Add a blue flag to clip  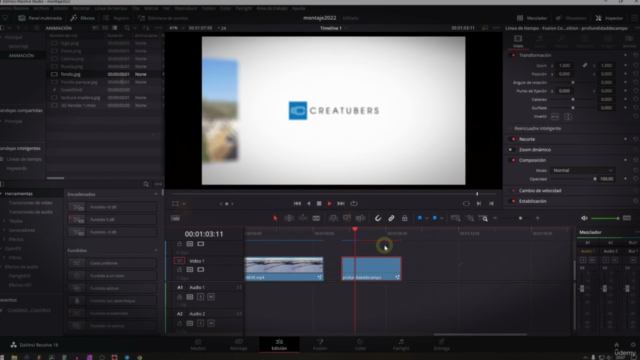pos(420,218)
